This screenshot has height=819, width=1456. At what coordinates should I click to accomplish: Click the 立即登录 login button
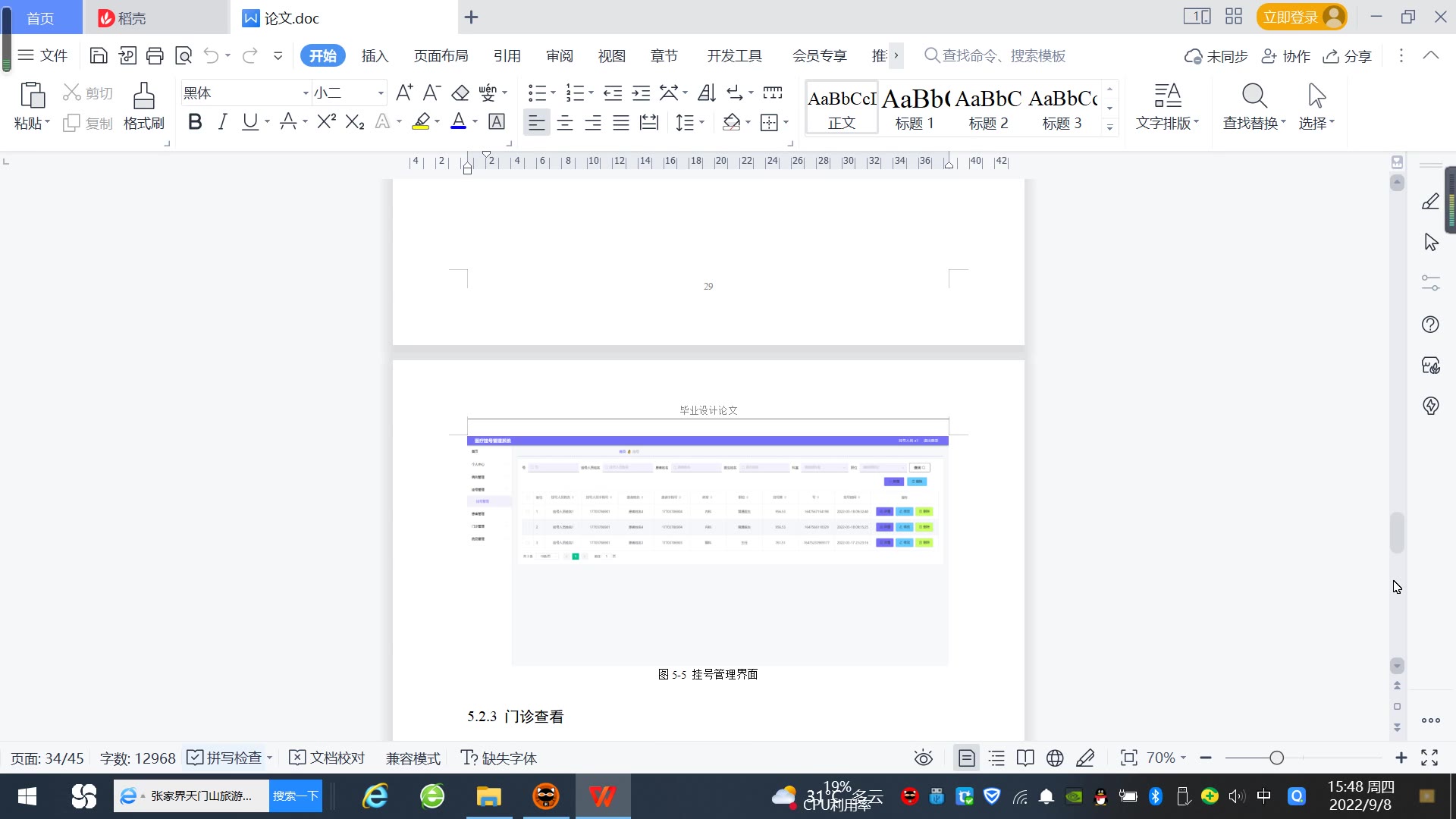pyautogui.click(x=1301, y=17)
